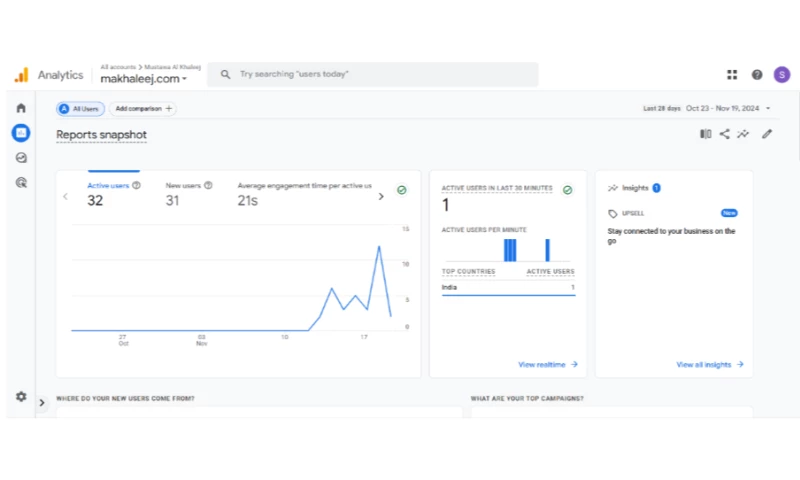Click the search magnifier icon

(225, 74)
